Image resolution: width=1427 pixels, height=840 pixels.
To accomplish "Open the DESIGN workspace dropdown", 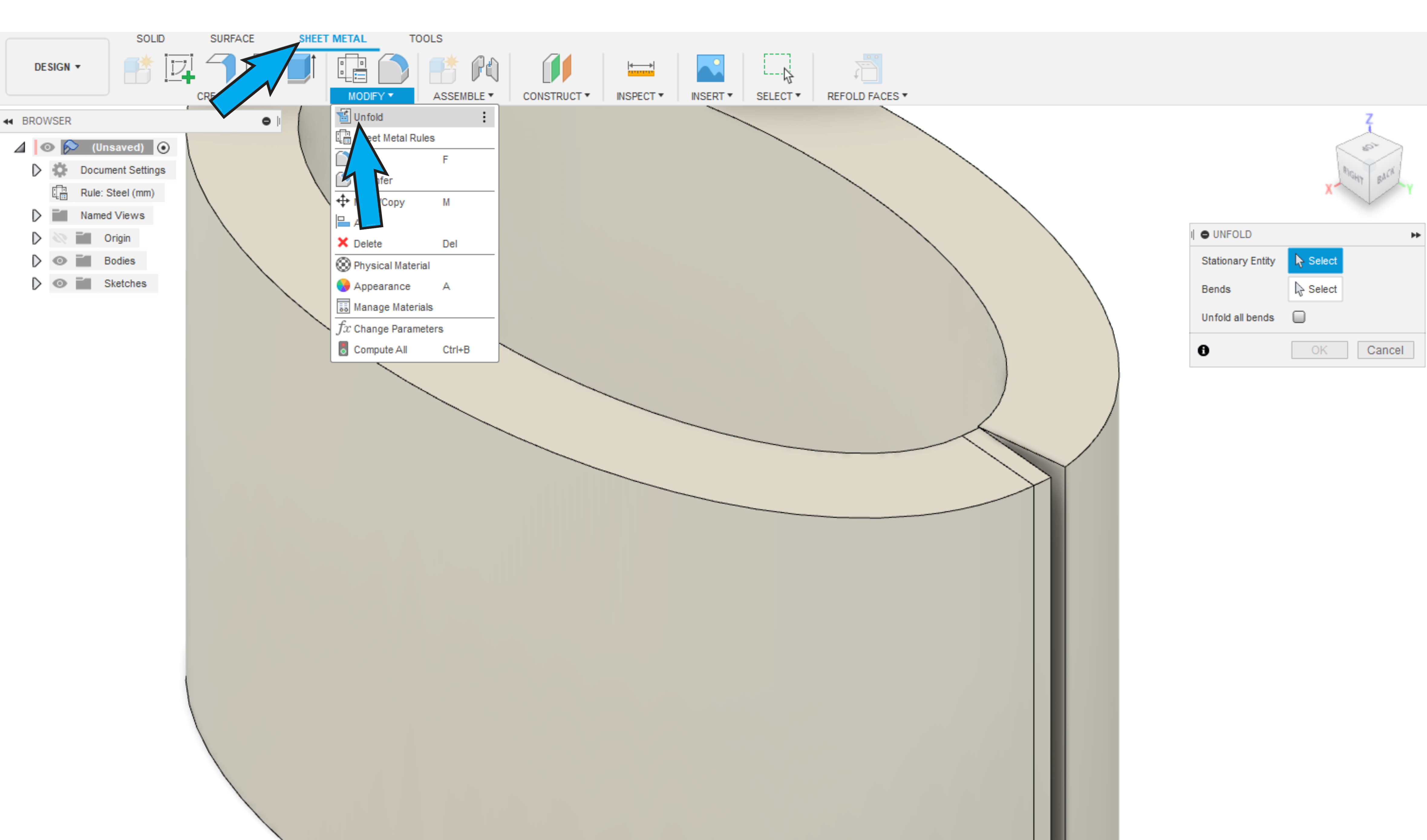I will coord(57,67).
